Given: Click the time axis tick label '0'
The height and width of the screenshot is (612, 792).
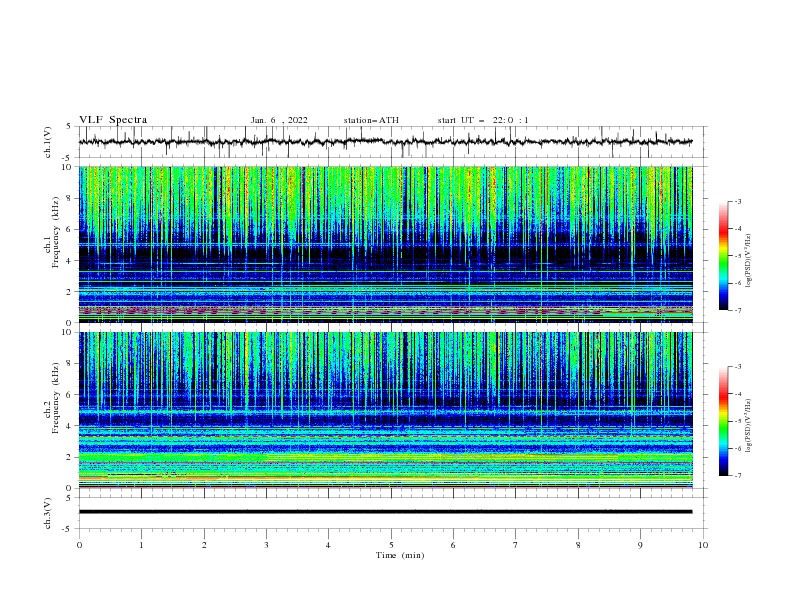Looking at the screenshot, I should [x=79, y=545].
